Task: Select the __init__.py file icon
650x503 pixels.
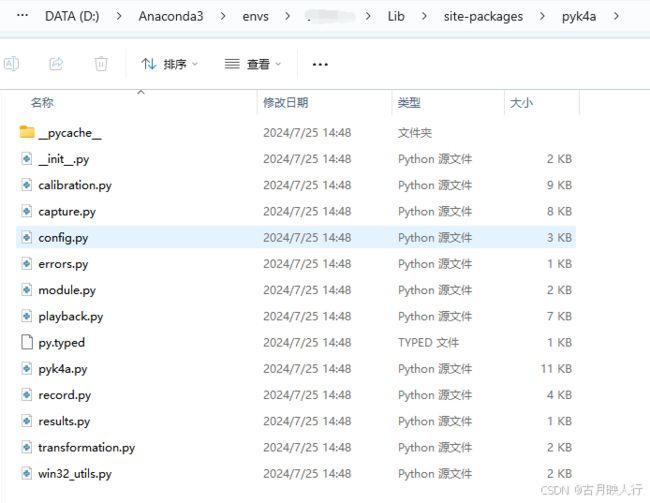Action: (27, 158)
